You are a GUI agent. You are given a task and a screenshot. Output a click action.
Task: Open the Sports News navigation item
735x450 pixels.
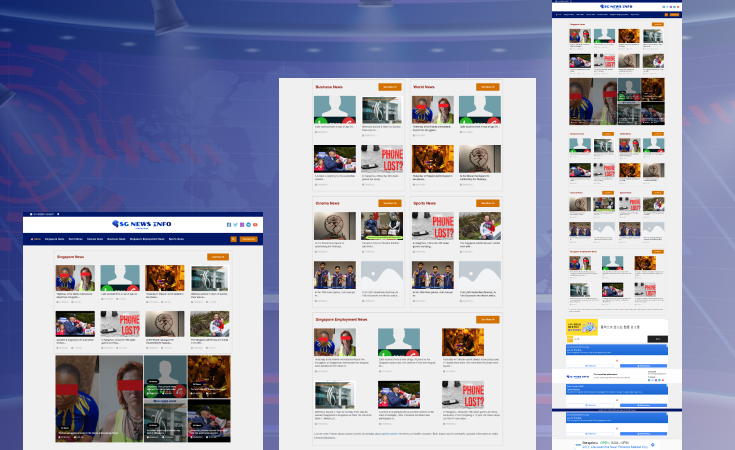[176, 239]
